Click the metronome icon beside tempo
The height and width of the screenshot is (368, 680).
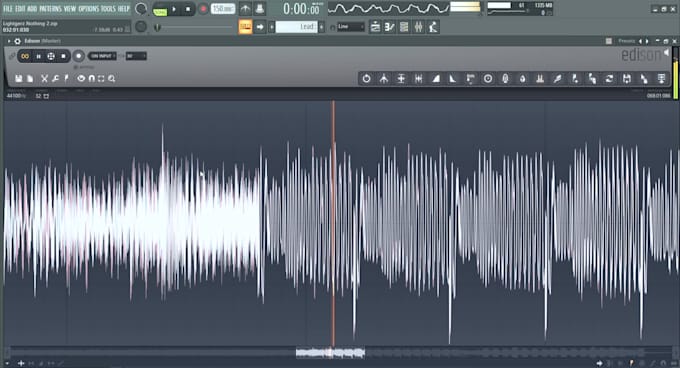[x=245, y=9]
